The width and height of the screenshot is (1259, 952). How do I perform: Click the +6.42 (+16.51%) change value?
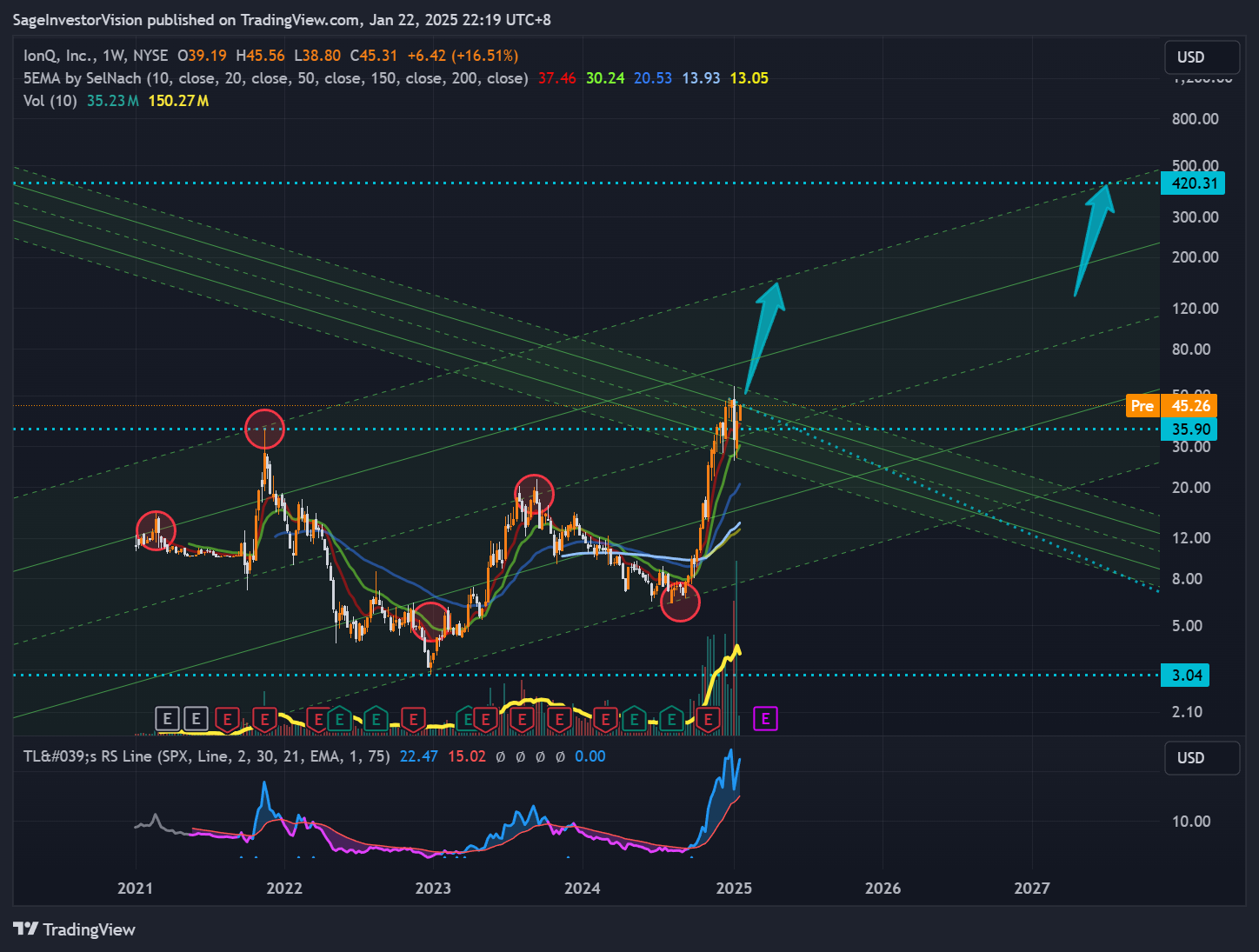(x=463, y=56)
